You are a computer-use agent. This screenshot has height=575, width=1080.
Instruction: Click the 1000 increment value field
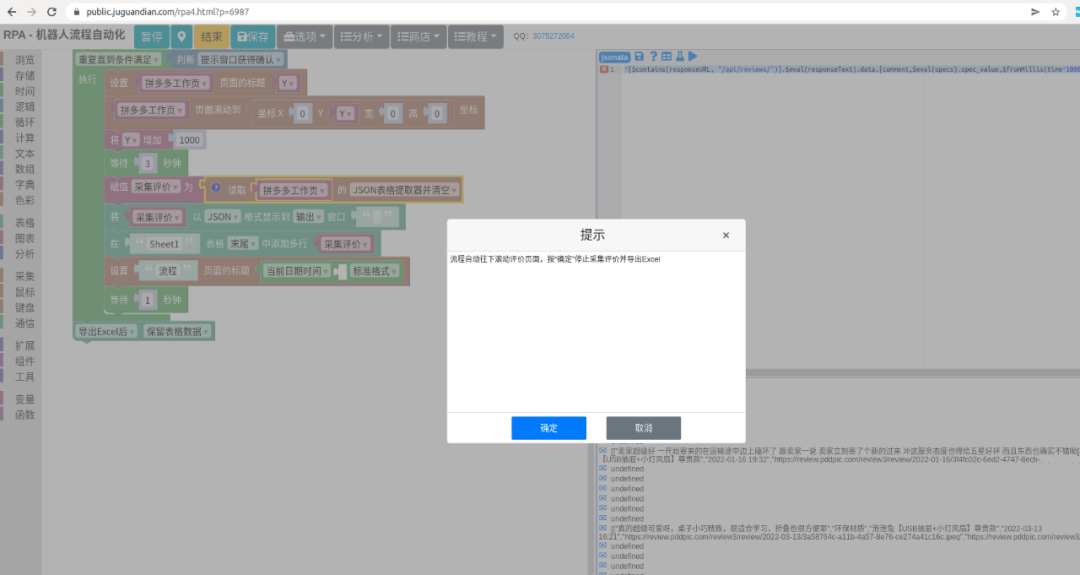tap(189, 140)
